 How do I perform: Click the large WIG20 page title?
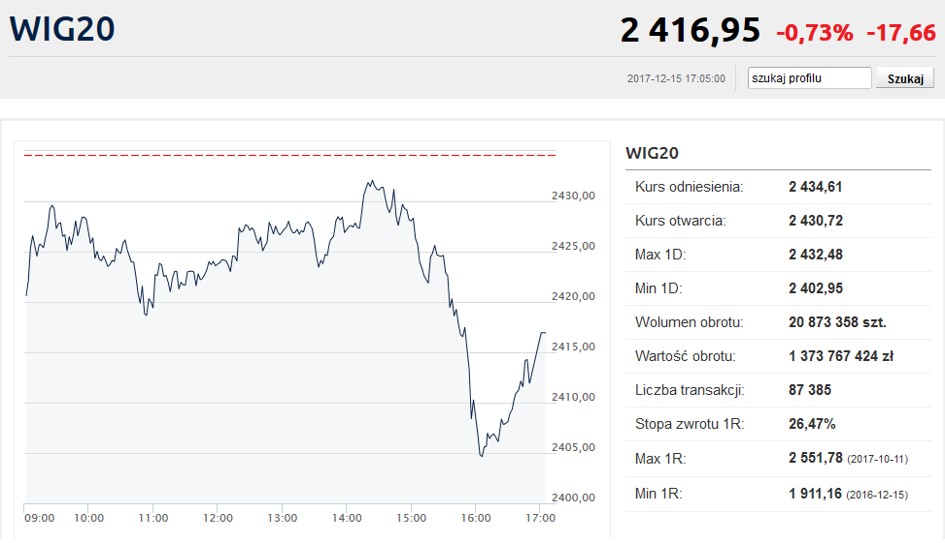pyautogui.click(x=63, y=29)
